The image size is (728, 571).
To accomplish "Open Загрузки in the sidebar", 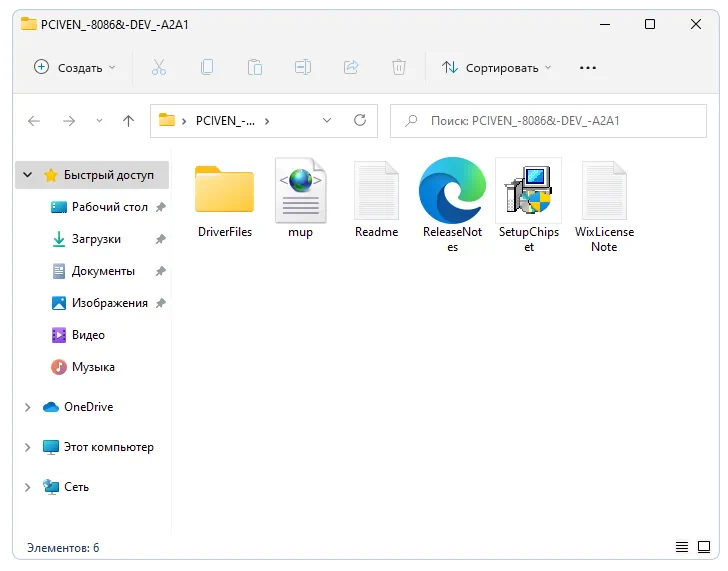I will 96,239.
